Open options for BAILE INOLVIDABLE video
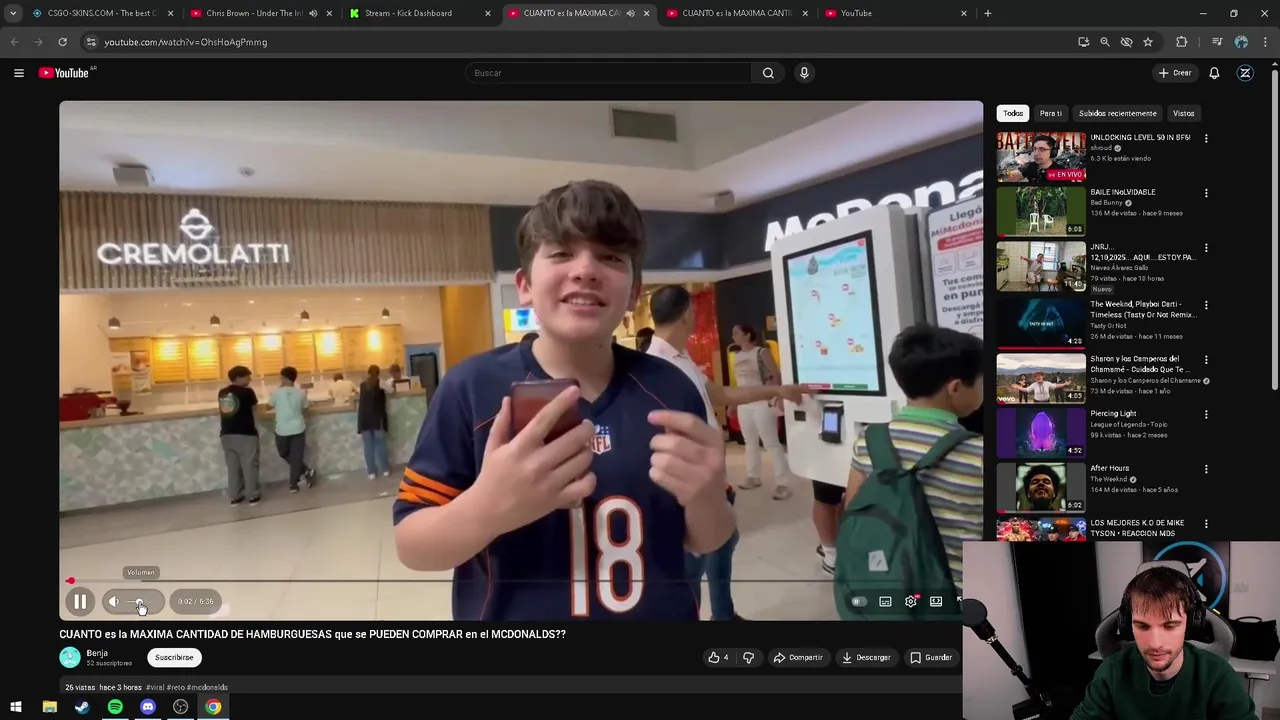 click(x=1206, y=193)
